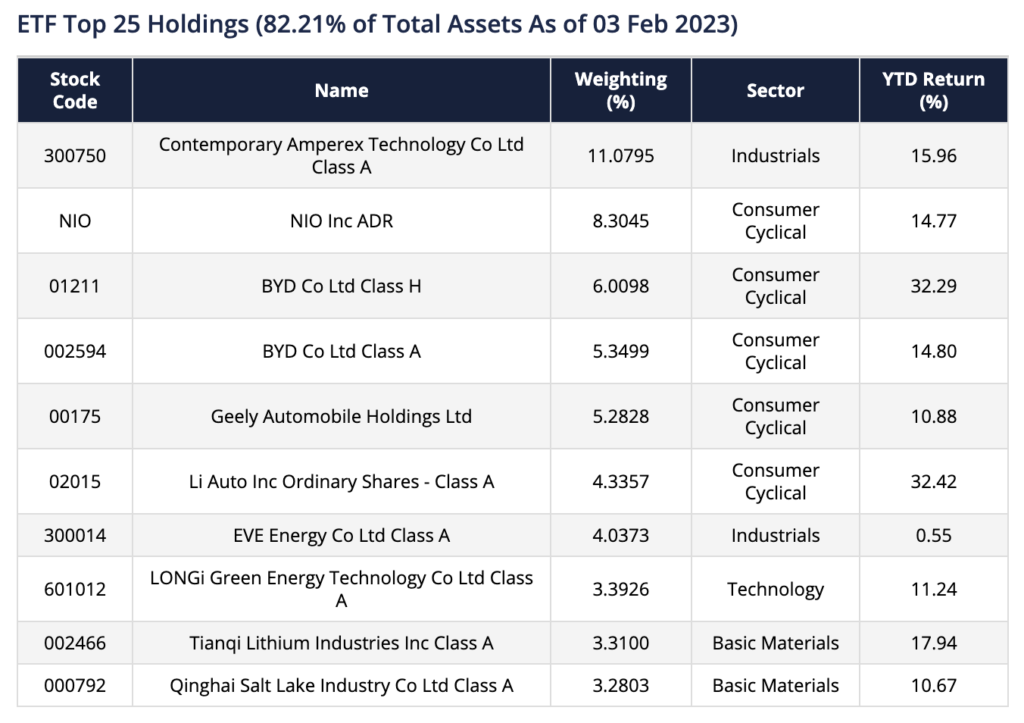1024x723 pixels.
Task: Click Contemporary Amperex Technology Co Ltd Class A
Action: coord(342,155)
